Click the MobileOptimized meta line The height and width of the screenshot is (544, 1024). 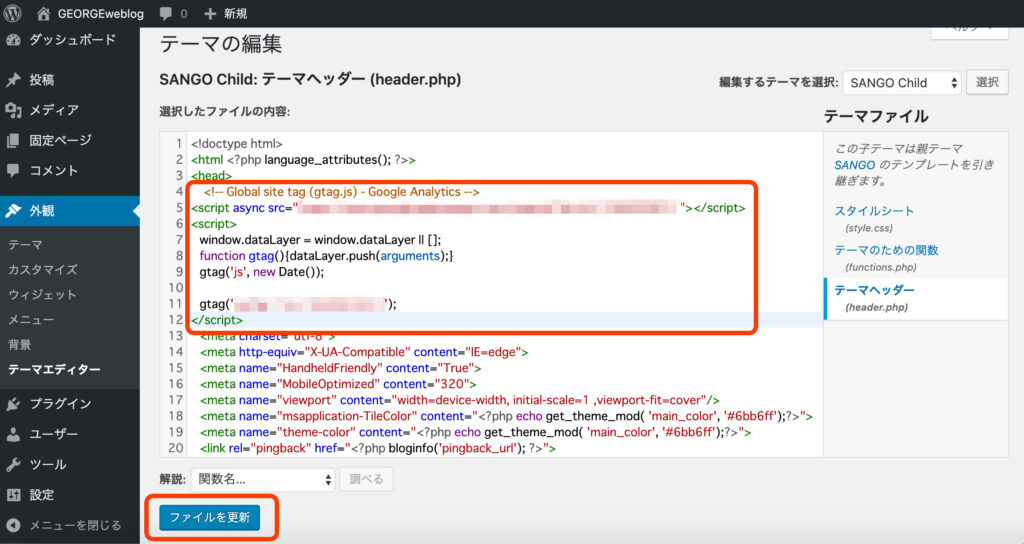click(x=338, y=384)
